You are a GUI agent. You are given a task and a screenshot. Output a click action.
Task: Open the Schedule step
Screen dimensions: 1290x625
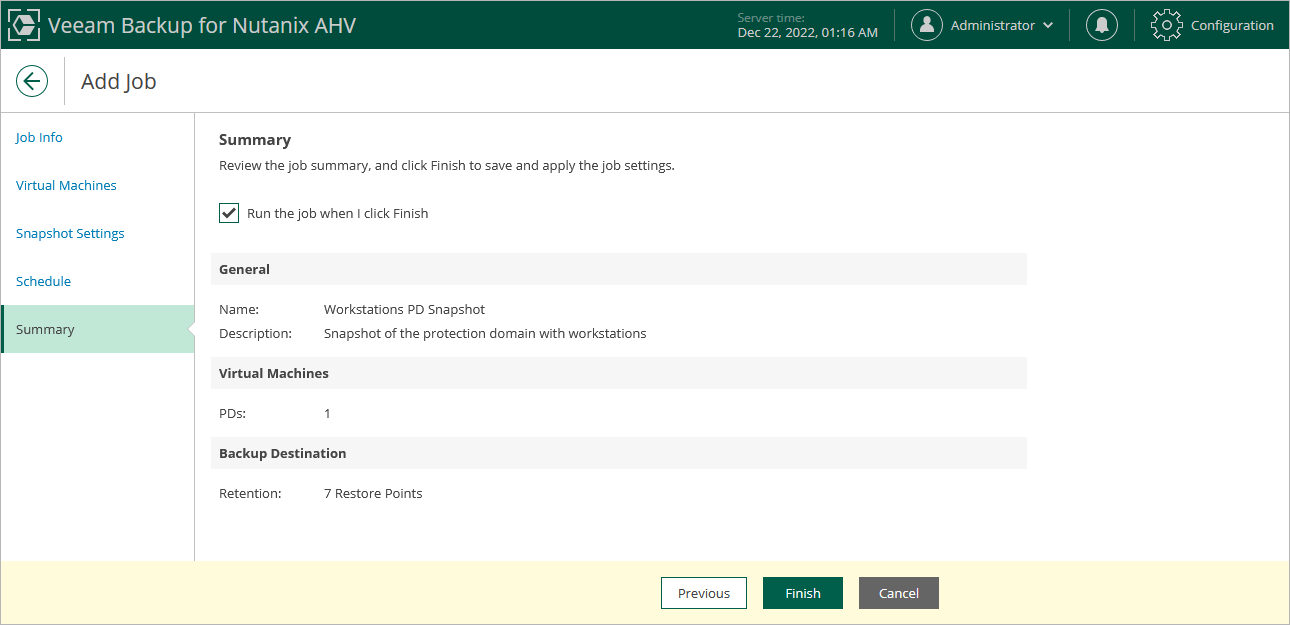43,281
